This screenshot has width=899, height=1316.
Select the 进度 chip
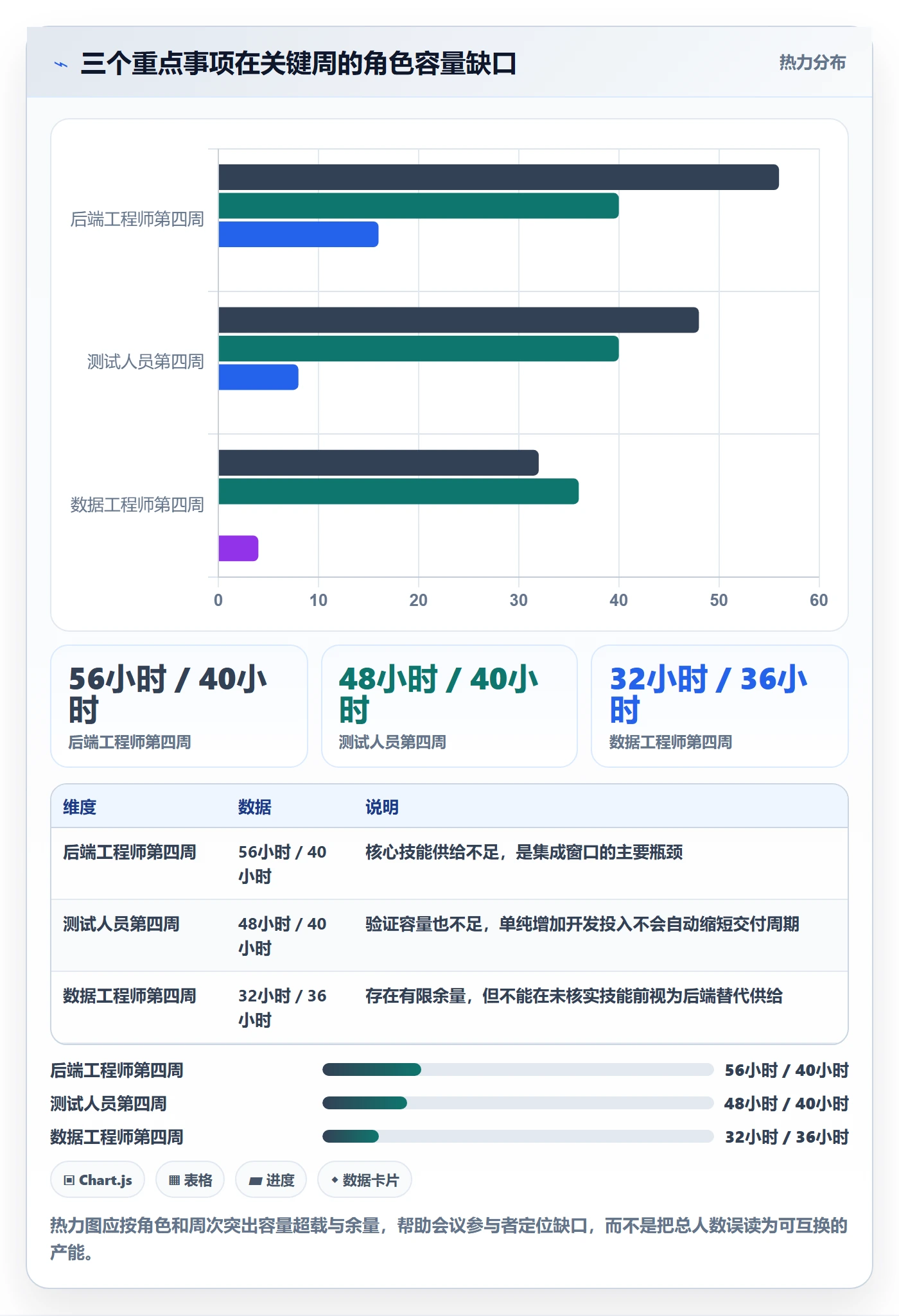pyautogui.click(x=271, y=1180)
